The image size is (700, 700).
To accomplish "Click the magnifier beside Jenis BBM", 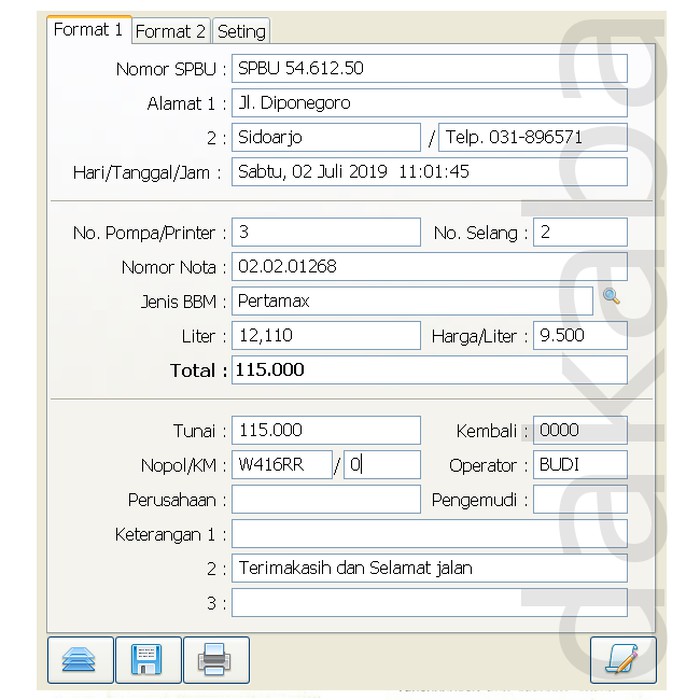I will 611,297.
